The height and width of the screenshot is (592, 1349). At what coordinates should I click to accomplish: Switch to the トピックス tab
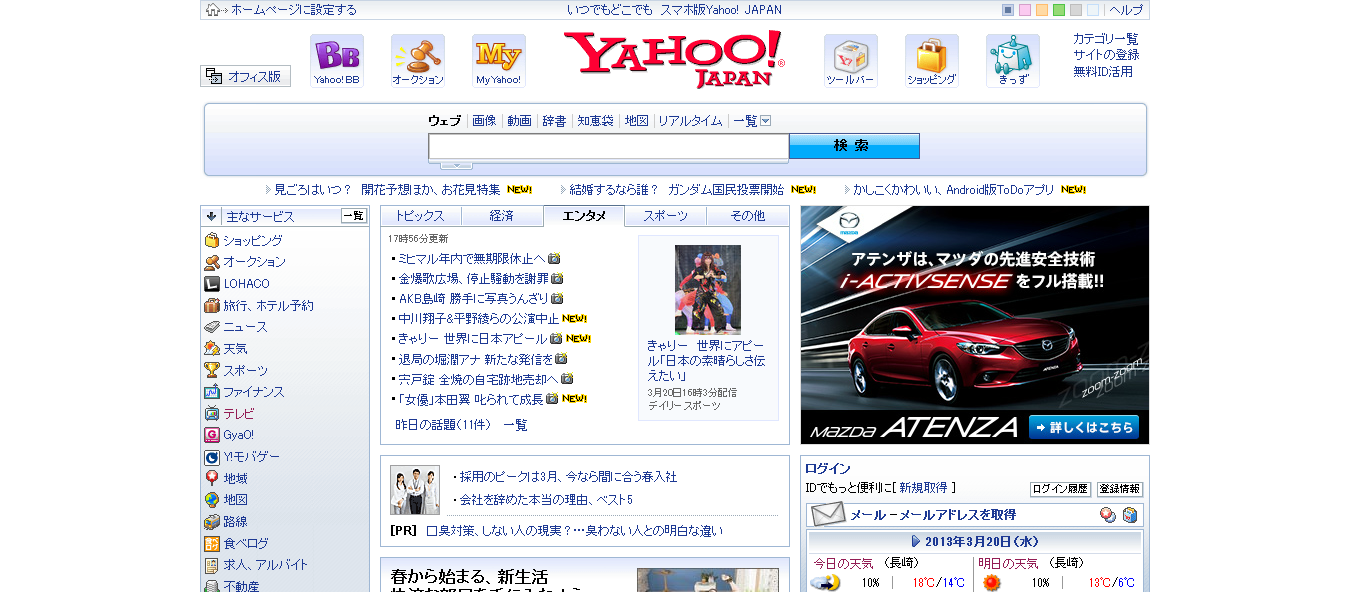[420, 216]
